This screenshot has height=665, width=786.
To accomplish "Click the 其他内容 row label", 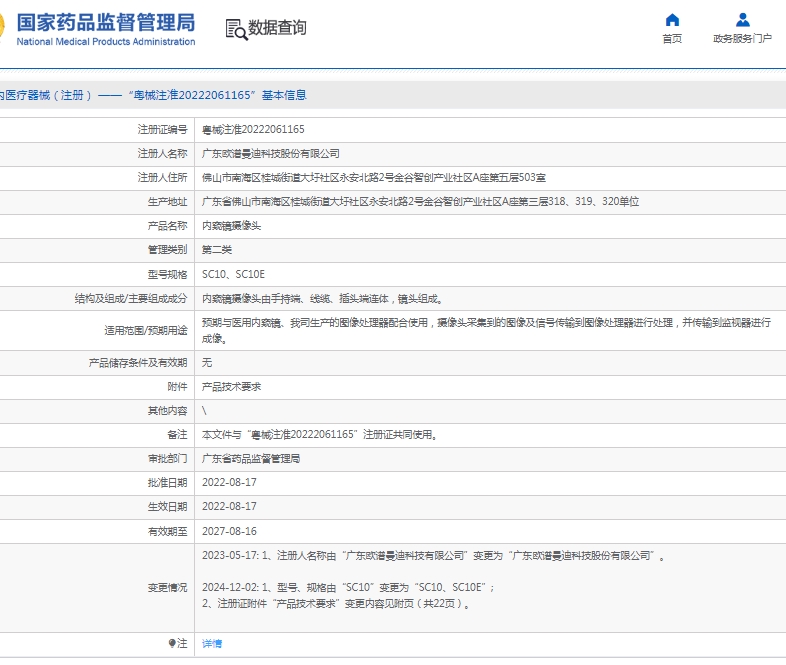I will pyautogui.click(x=167, y=410).
